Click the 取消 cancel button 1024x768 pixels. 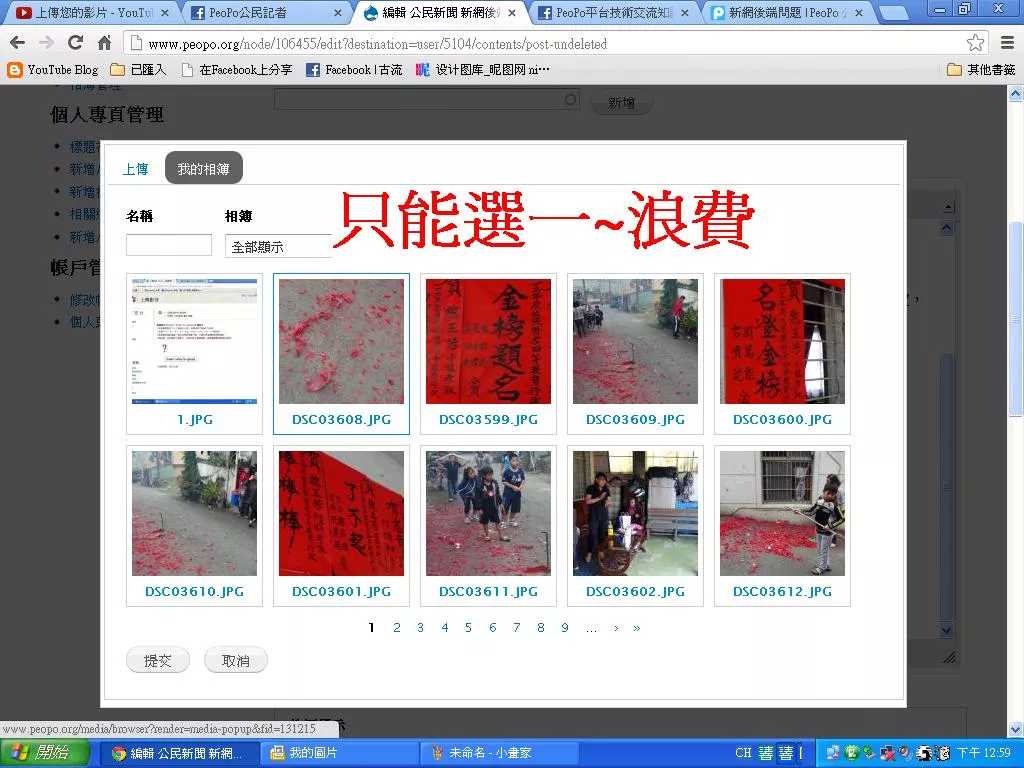click(236, 660)
